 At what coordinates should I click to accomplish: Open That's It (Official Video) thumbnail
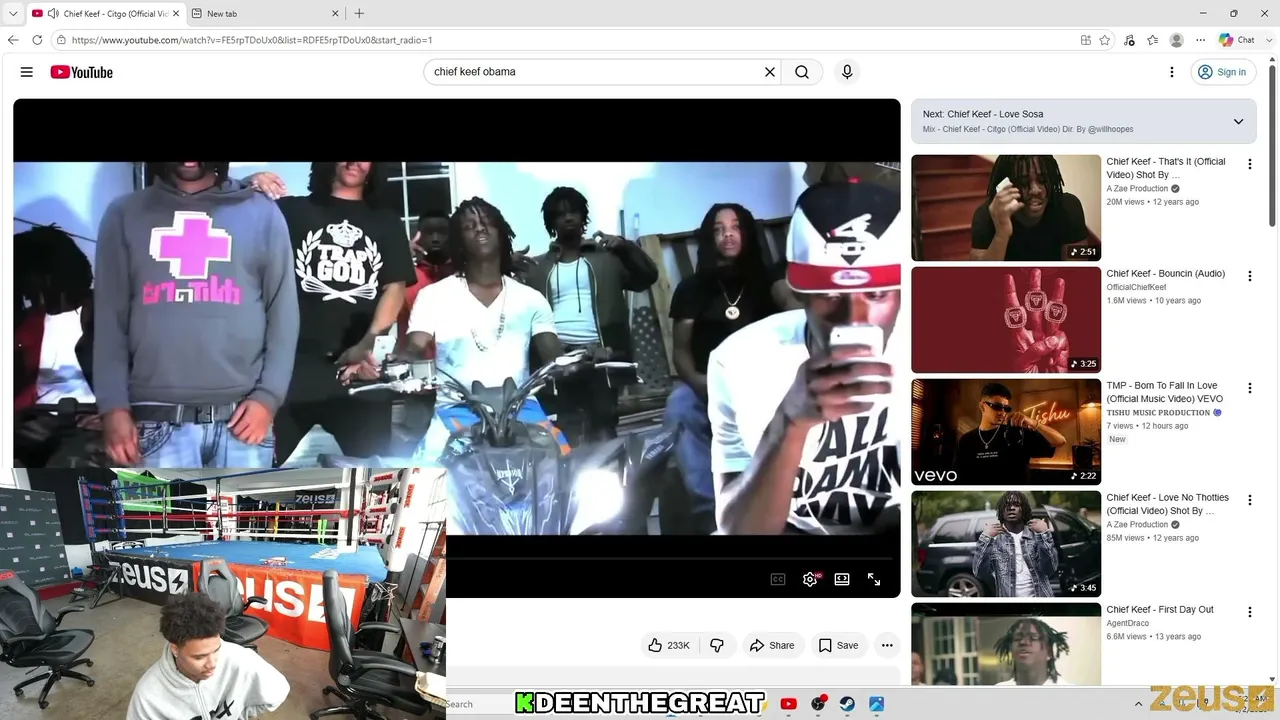pyautogui.click(x=1006, y=208)
